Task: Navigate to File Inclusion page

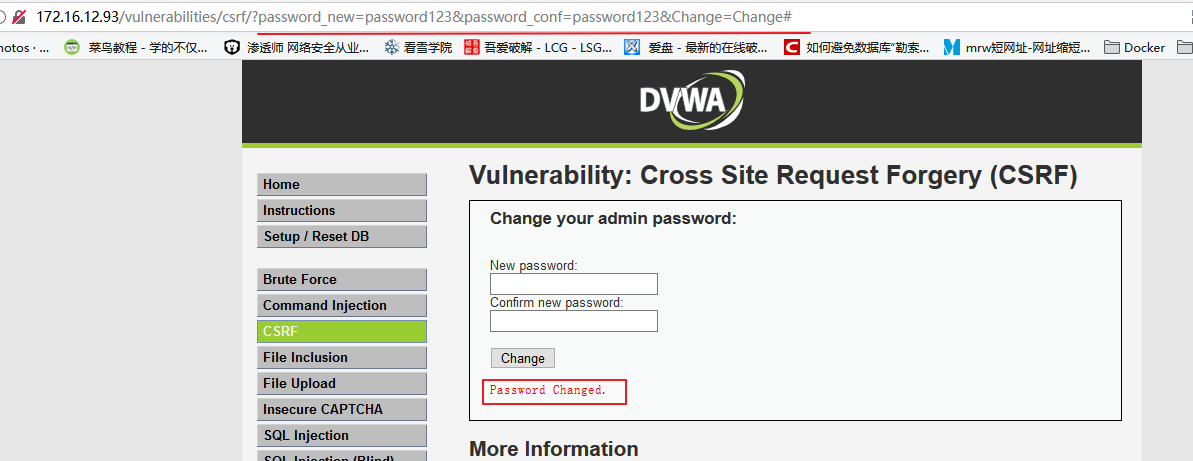Action: coord(341,357)
